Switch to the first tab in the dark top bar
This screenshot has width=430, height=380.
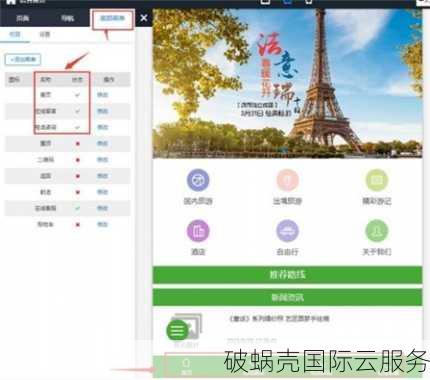tap(22, 18)
